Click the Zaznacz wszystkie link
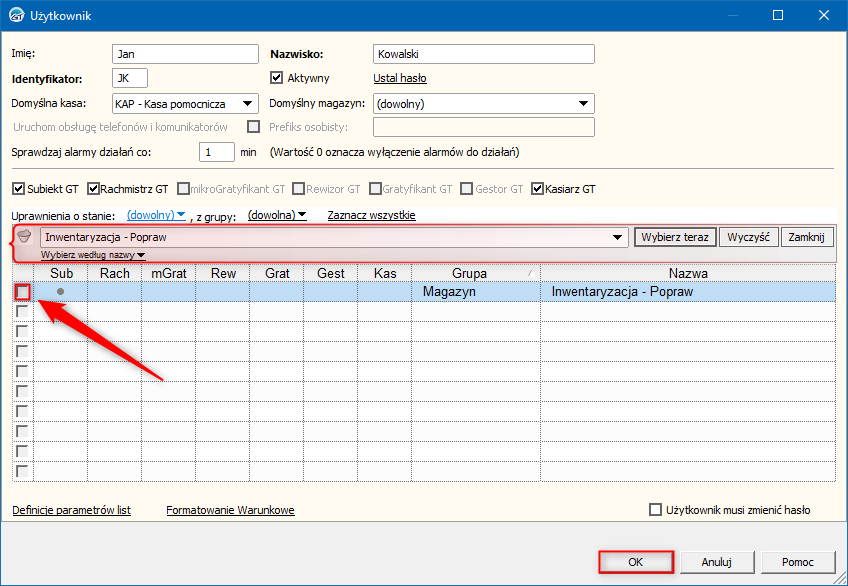This screenshot has height=586, width=848. (372, 215)
